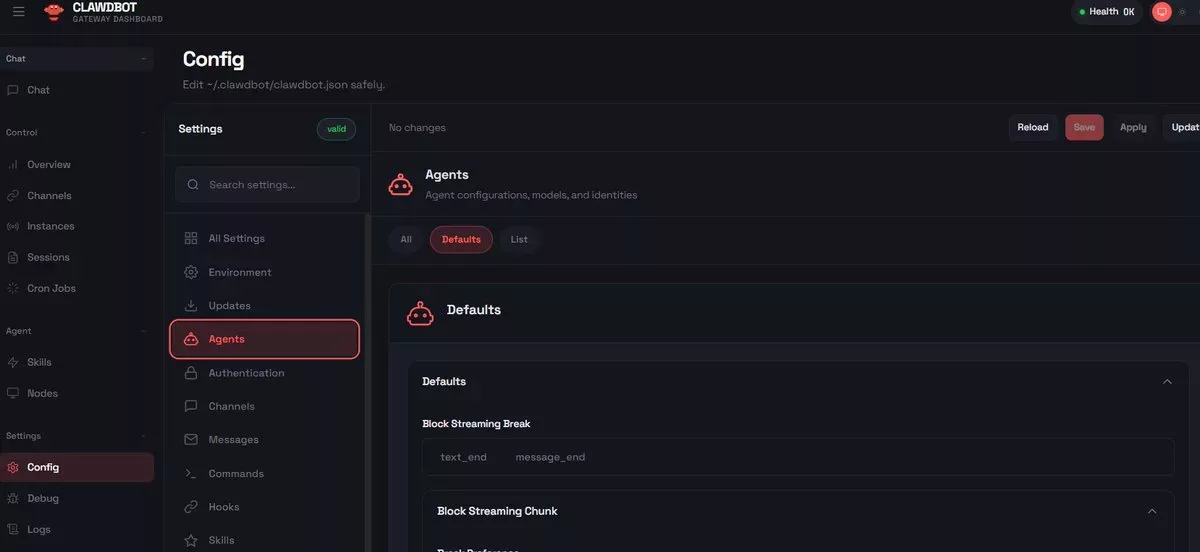
Task: Select Authentication settings category
Action: pyautogui.click(x=265, y=373)
